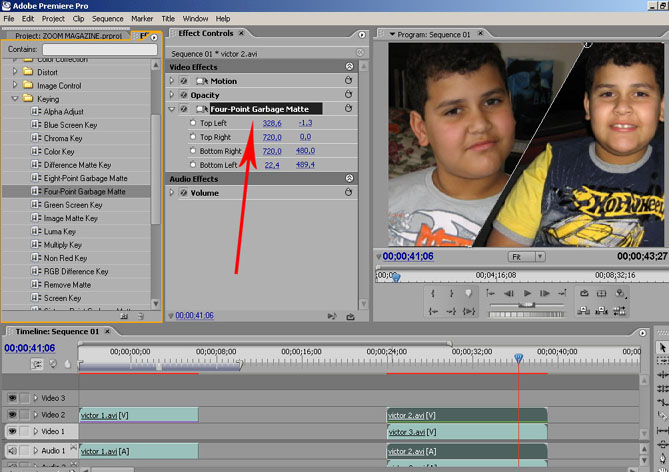Reset the Motion effect
669x472 pixels.
(x=349, y=81)
